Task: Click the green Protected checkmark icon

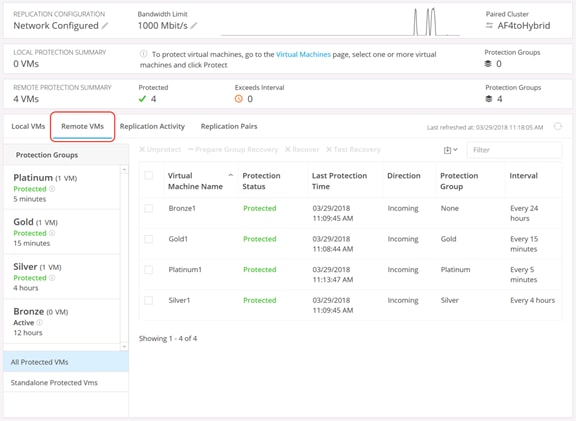Action: (143, 99)
